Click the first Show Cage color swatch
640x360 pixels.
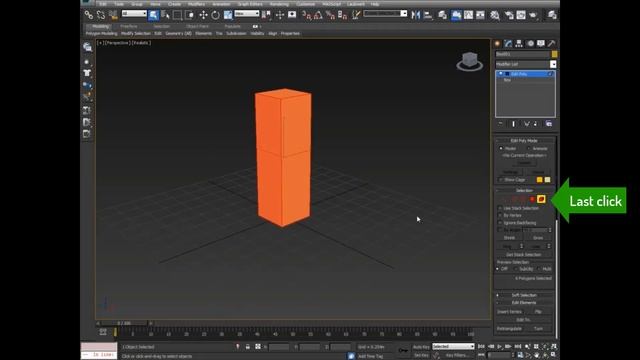pos(540,180)
